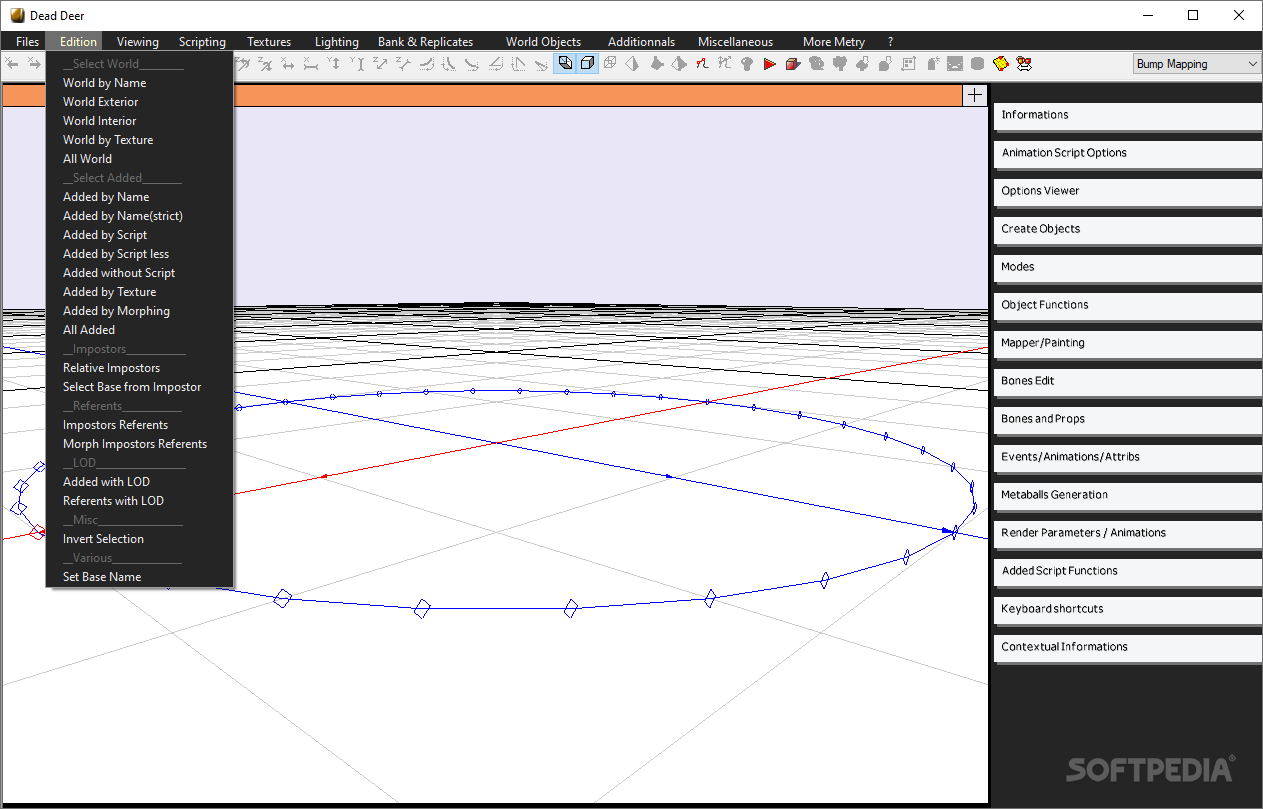Click the grey dotted path curve icon

click(724, 64)
